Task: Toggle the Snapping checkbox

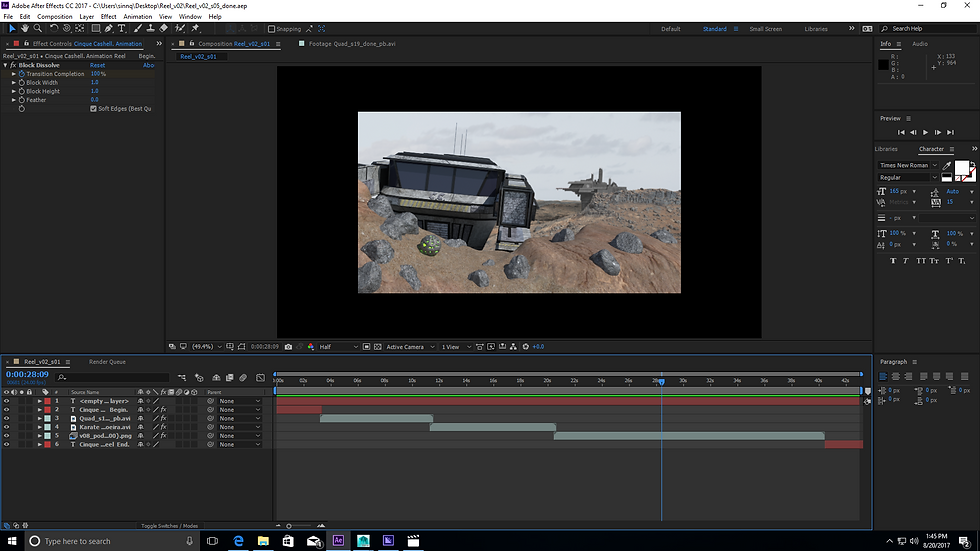Action: (x=271, y=29)
